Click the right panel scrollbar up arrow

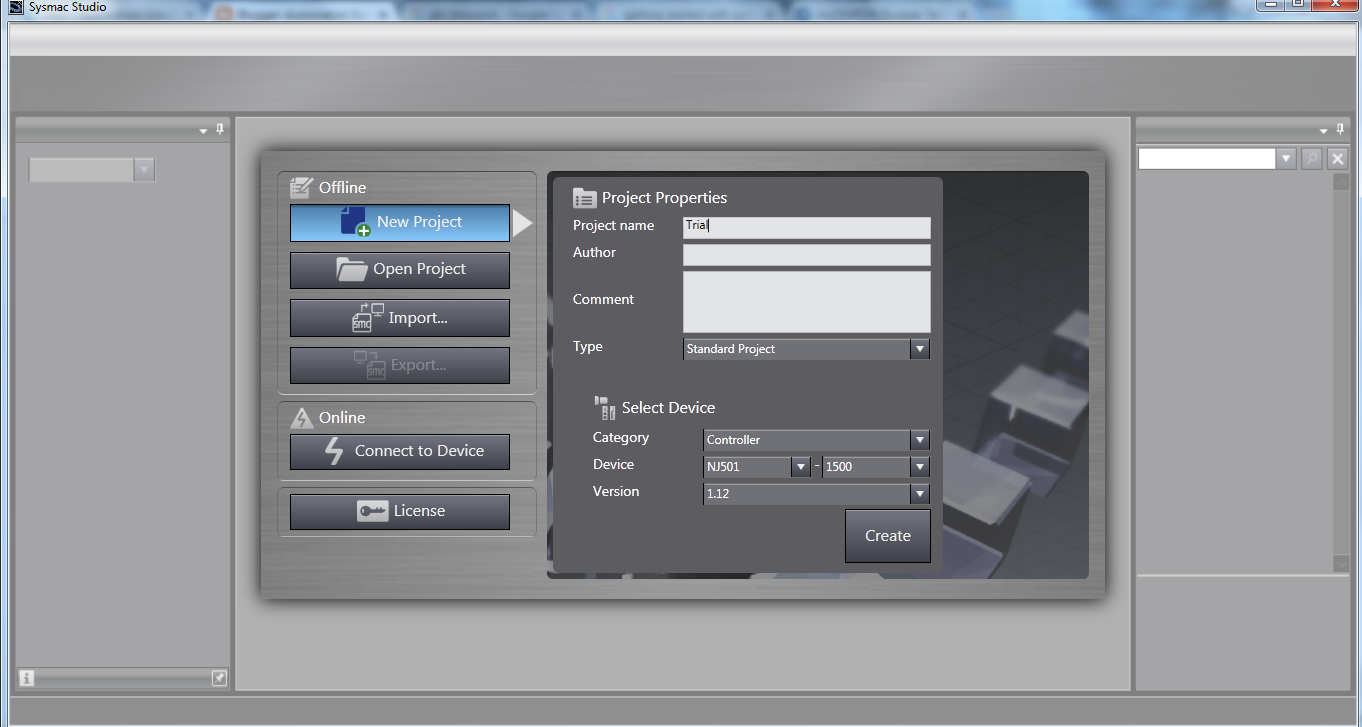[1341, 183]
